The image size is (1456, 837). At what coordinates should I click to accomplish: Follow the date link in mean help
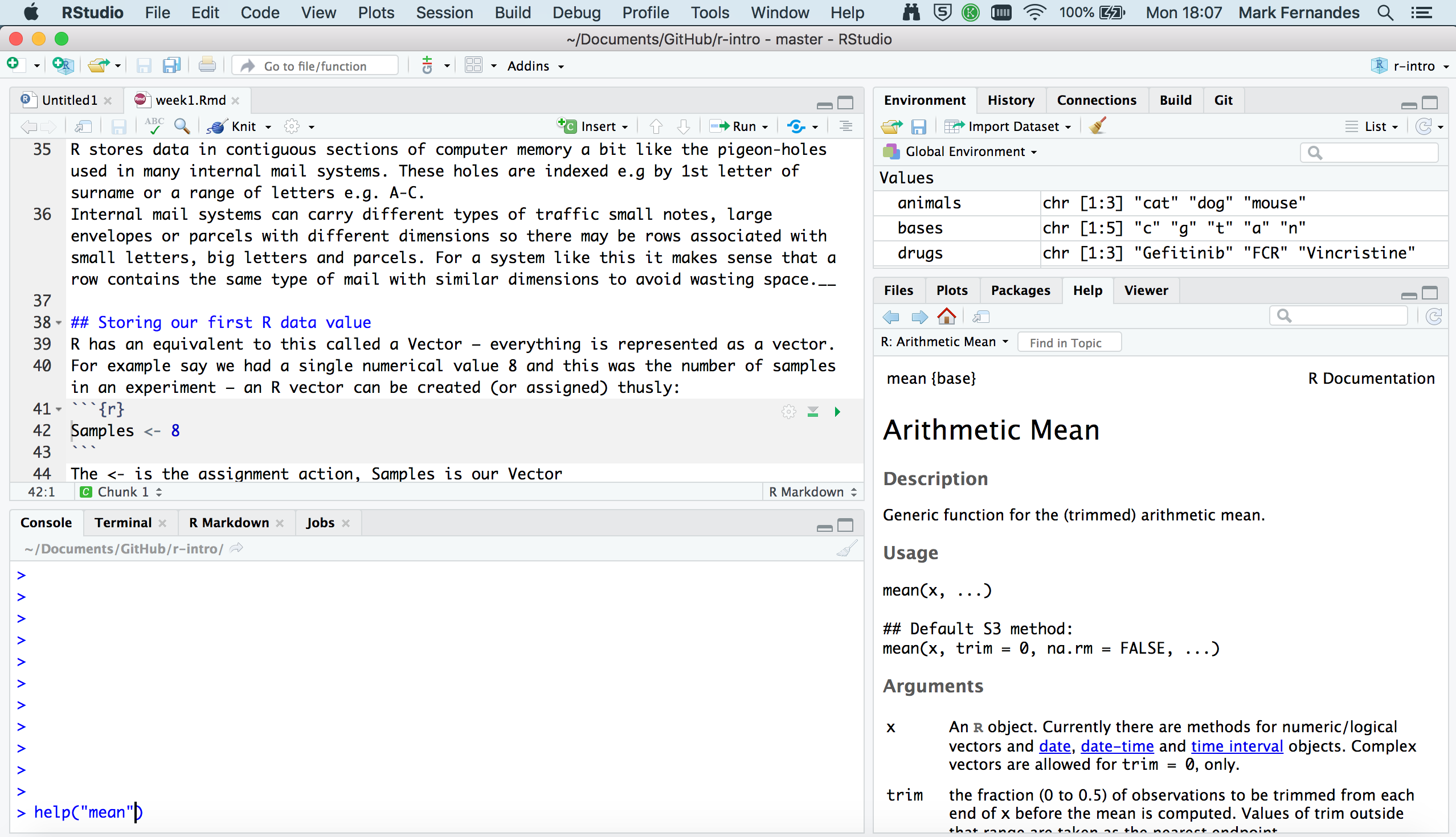[1054, 746]
